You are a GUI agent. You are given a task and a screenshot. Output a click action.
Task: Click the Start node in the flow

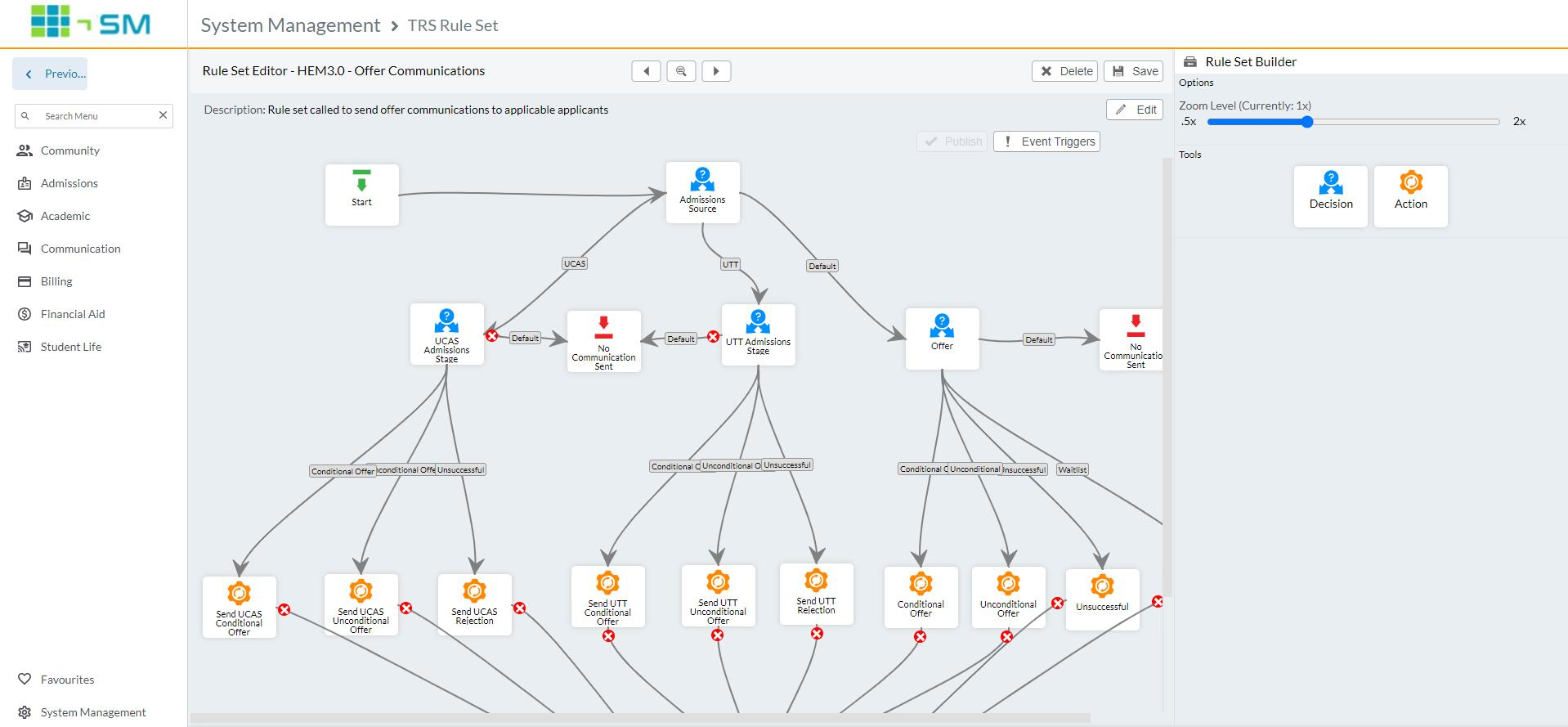361,194
